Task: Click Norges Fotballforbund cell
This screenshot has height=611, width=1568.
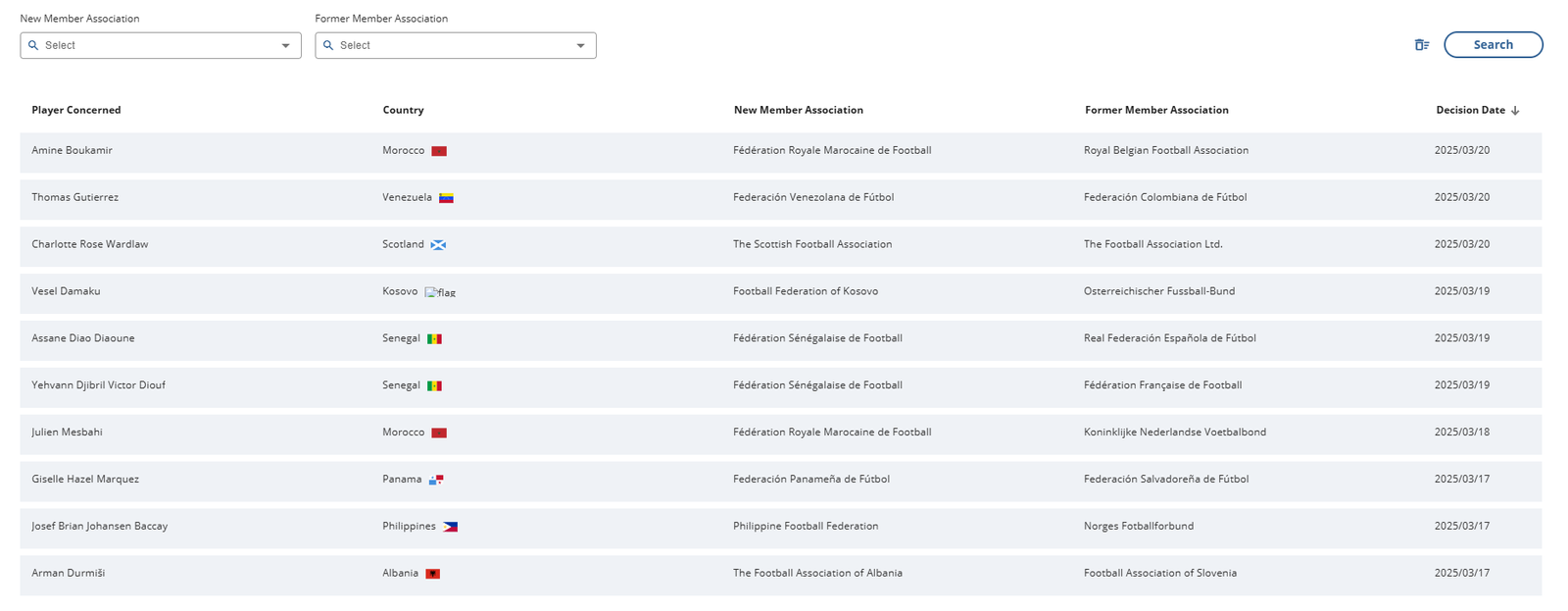Action: 1139,527
